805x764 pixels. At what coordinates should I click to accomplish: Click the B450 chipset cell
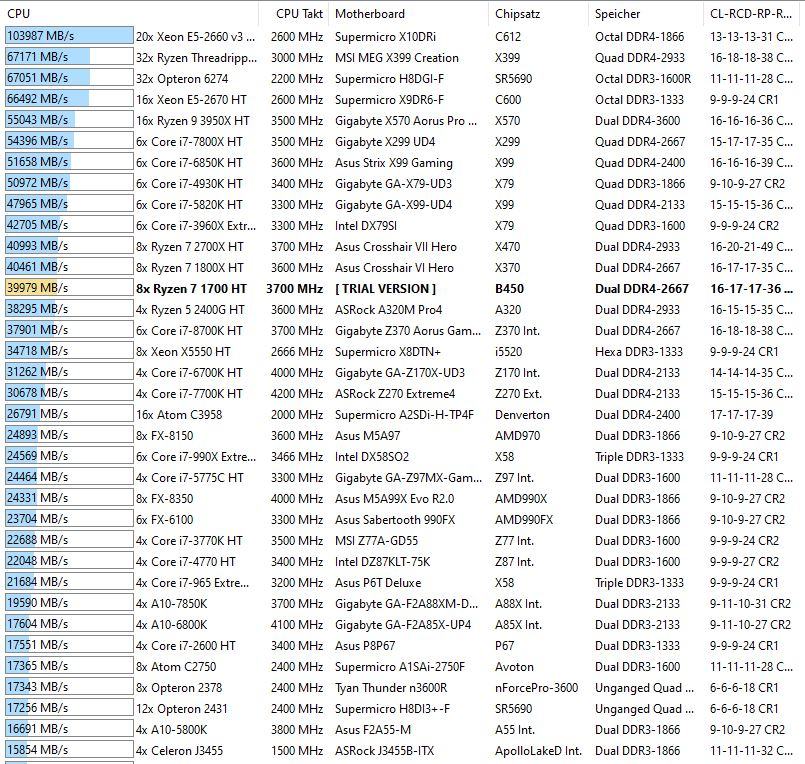point(509,289)
